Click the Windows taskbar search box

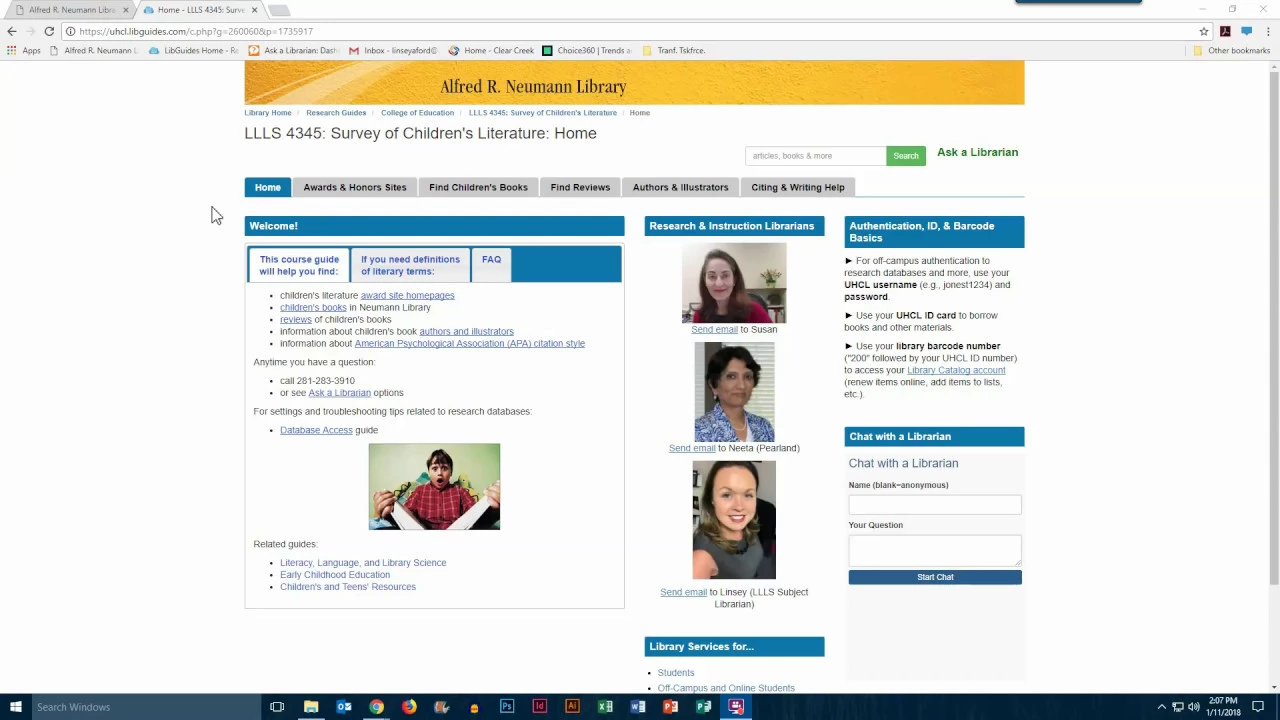pyautogui.click(x=145, y=707)
